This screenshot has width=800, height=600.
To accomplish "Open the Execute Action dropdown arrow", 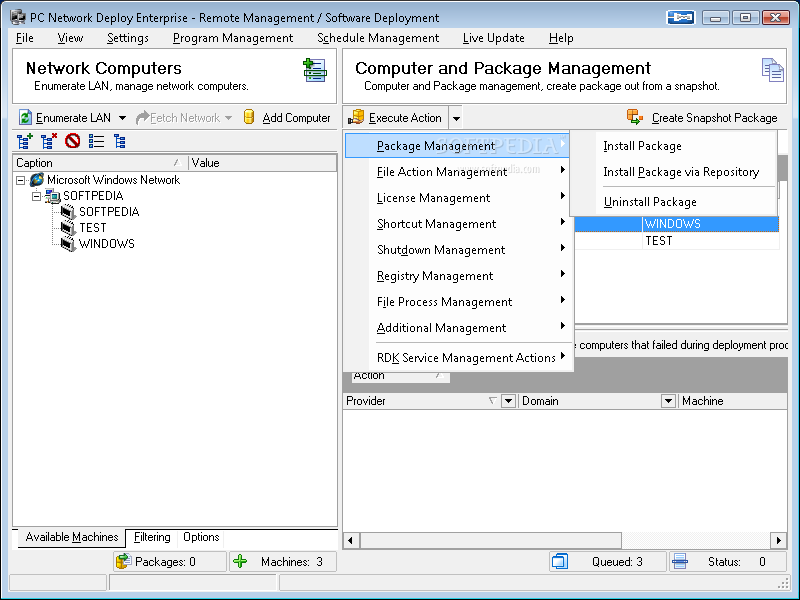I will pyautogui.click(x=456, y=118).
